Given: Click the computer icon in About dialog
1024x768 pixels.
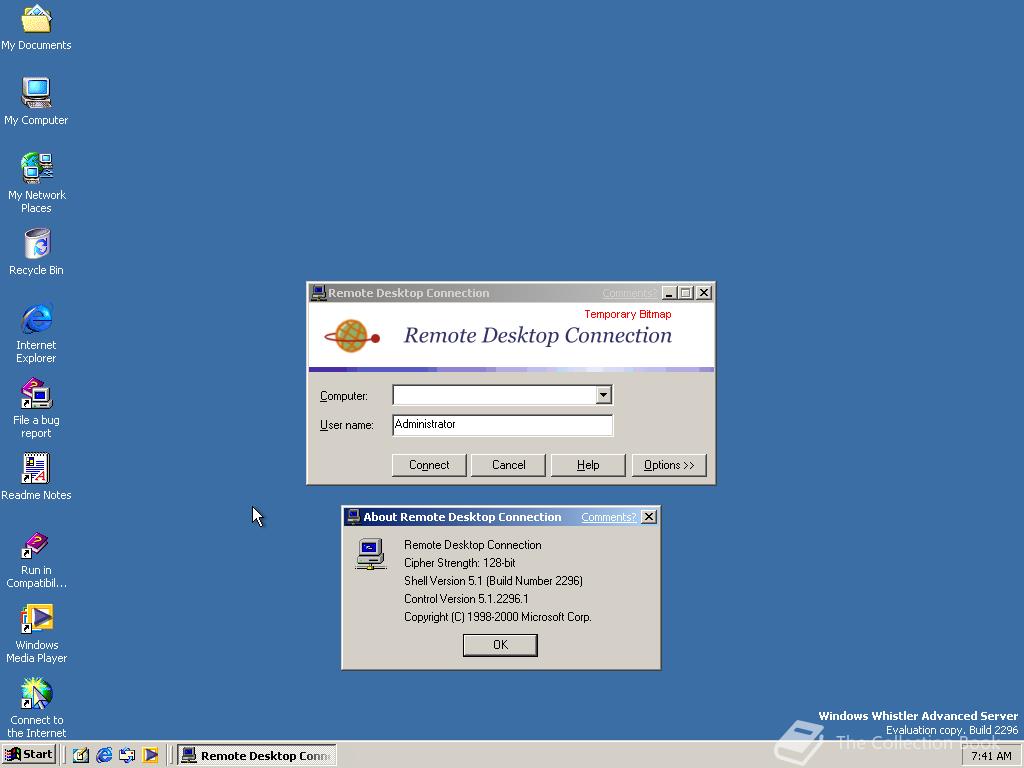Looking at the screenshot, I should tap(370, 553).
